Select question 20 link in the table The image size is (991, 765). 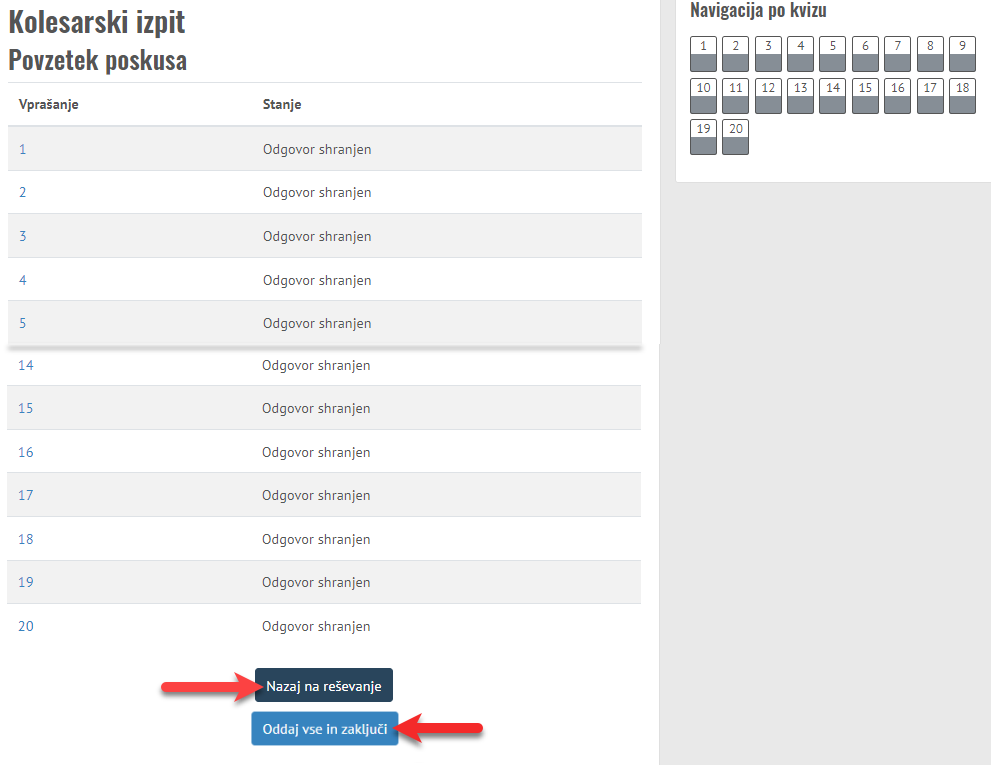pyautogui.click(x=26, y=626)
